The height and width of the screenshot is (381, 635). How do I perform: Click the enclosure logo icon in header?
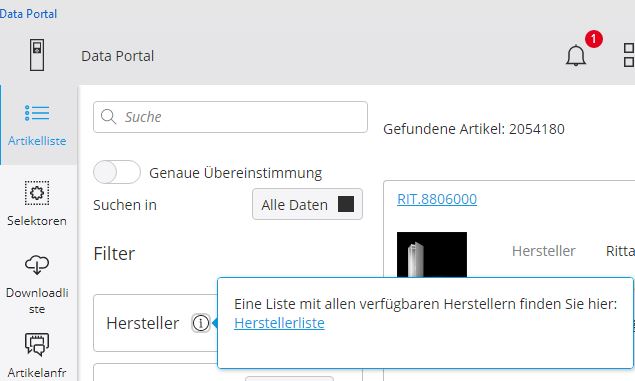(37, 55)
